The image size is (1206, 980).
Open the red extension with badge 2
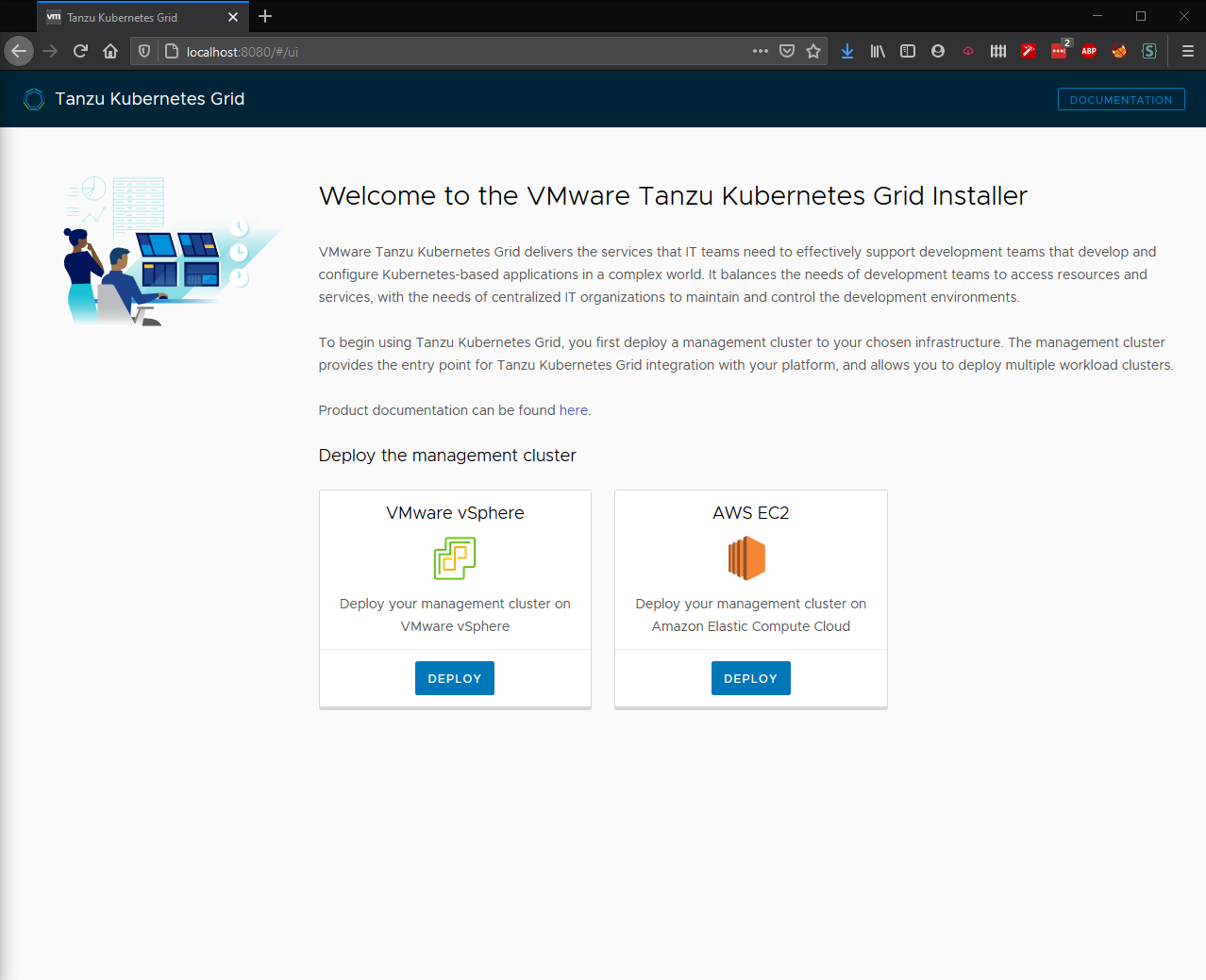click(x=1059, y=51)
